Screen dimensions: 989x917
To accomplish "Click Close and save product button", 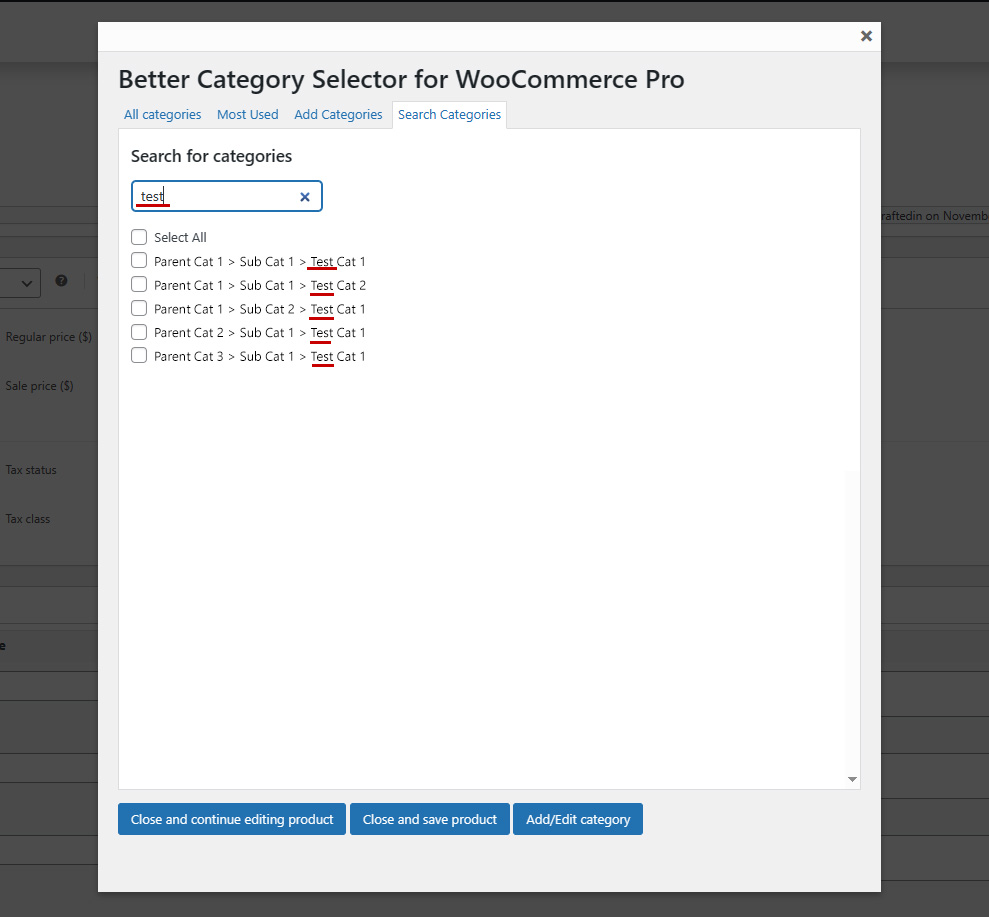I will pos(430,819).
